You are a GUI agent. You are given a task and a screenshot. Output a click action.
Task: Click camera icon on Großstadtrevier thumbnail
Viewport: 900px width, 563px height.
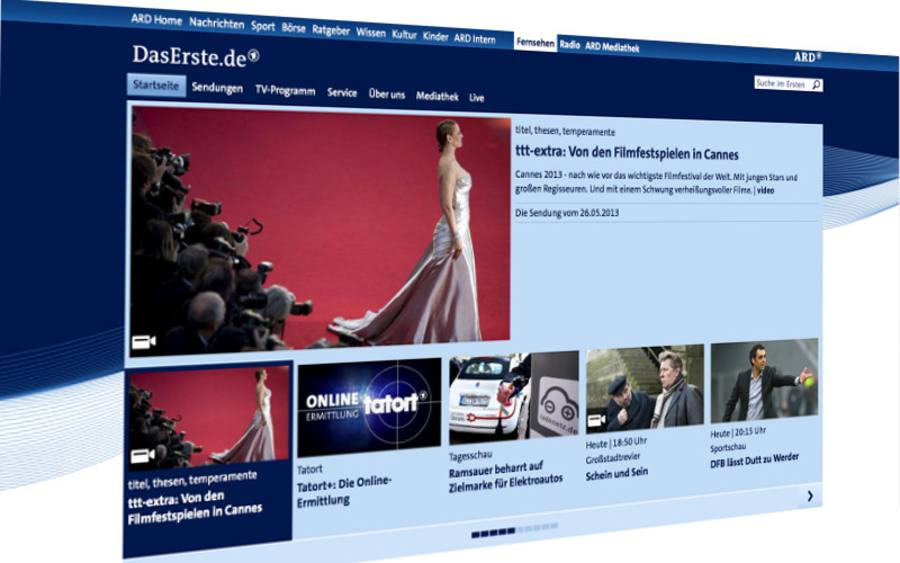coord(596,421)
